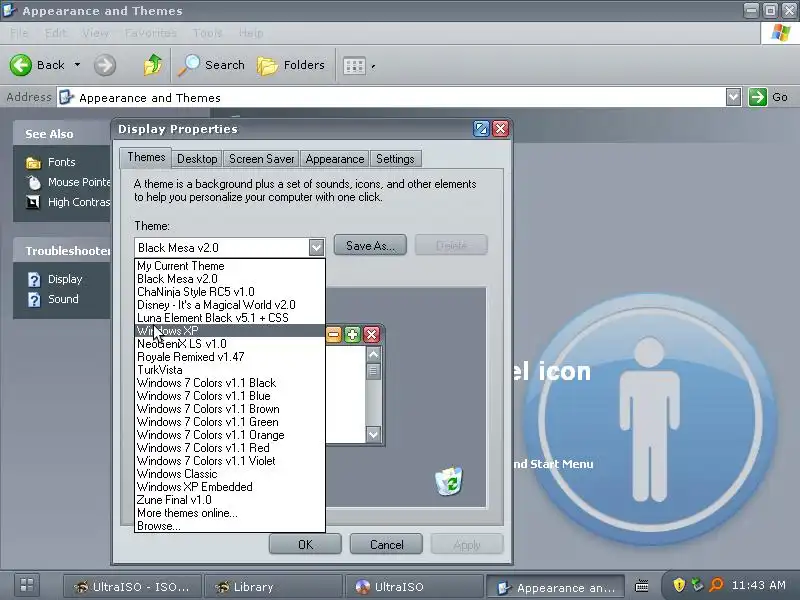
Task: Open Mouse Pointers link in See Also
Action: pyautogui.click(x=79, y=182)
